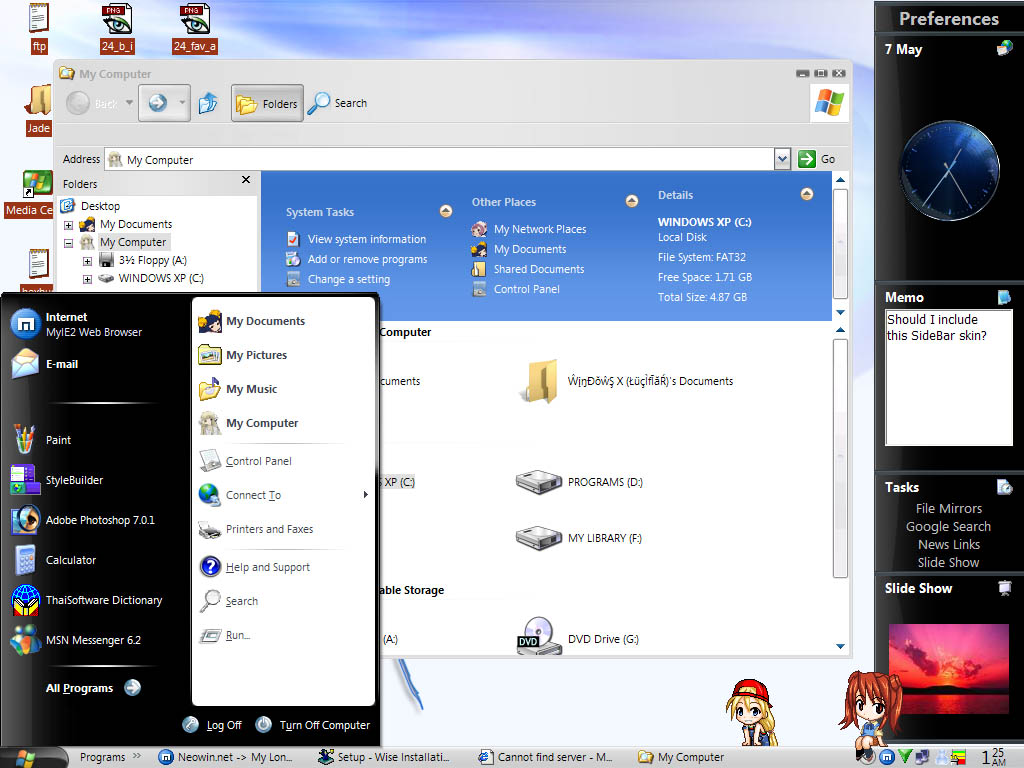Click the Maxthon browser icon in system tray

tap(887, 757)
